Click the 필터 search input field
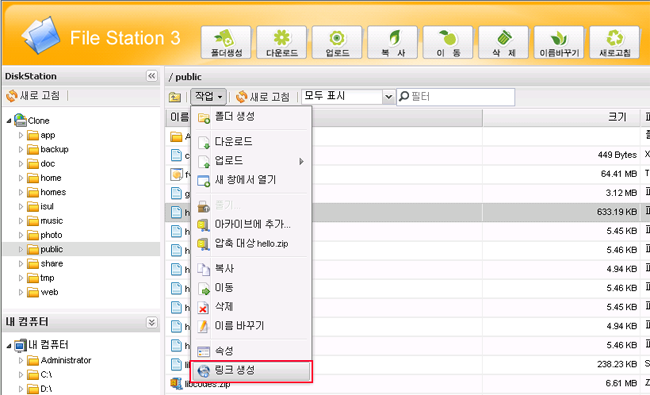 click(x=456, y=97)
